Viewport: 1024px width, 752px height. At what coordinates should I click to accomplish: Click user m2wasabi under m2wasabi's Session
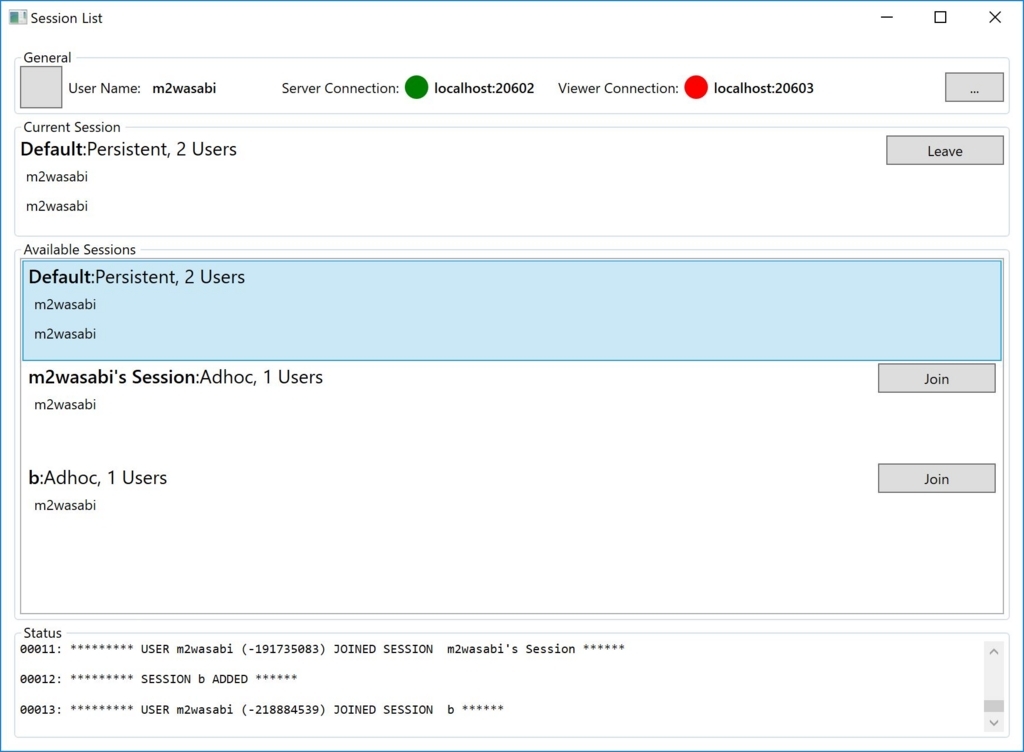[x=65, y=405]
